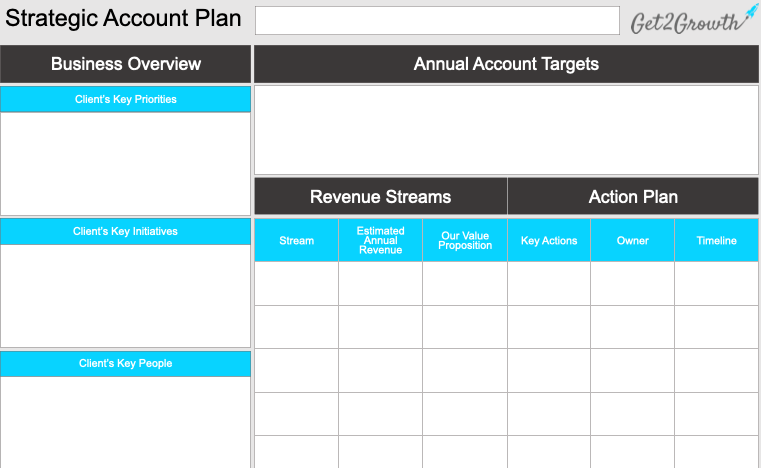This screenshot has height=468, width=761.
Task: Select the Business Overview header
Action: coord(126,64)
